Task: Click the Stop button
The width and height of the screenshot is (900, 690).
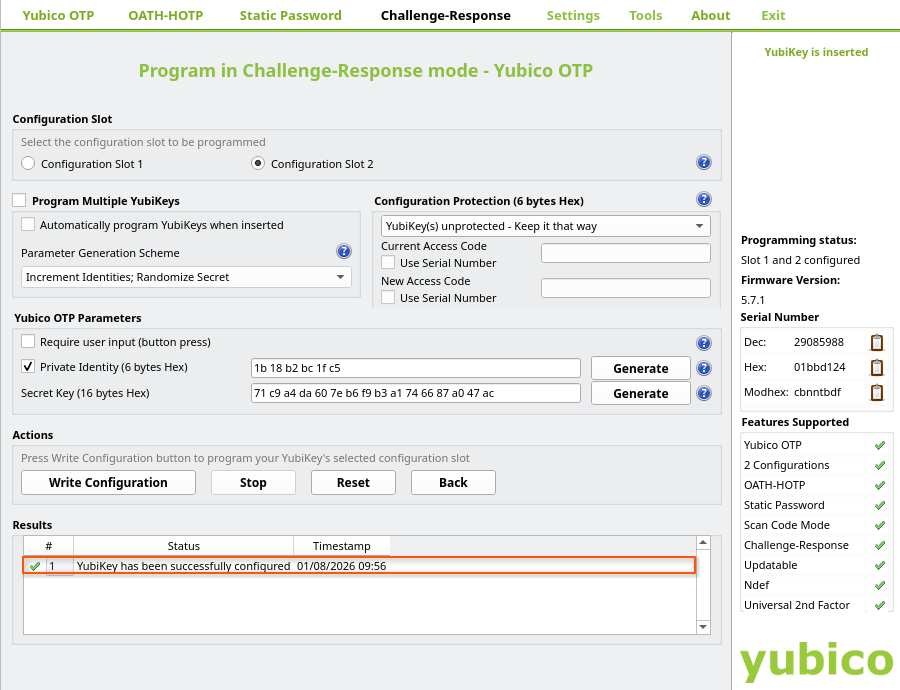Action: (x=253, y=483)
